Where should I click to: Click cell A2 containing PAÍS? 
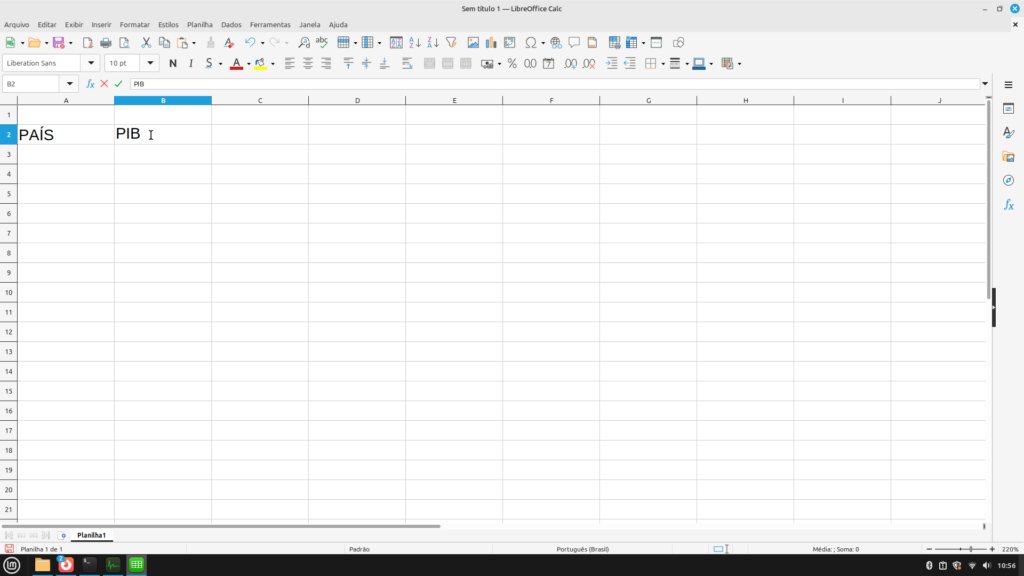pyautogui.click(x=65, y=134)
